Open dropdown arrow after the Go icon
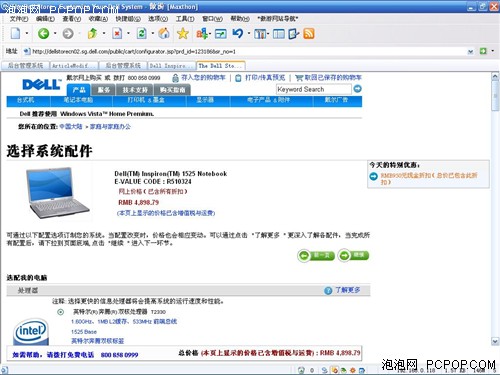 pos(493,51)
